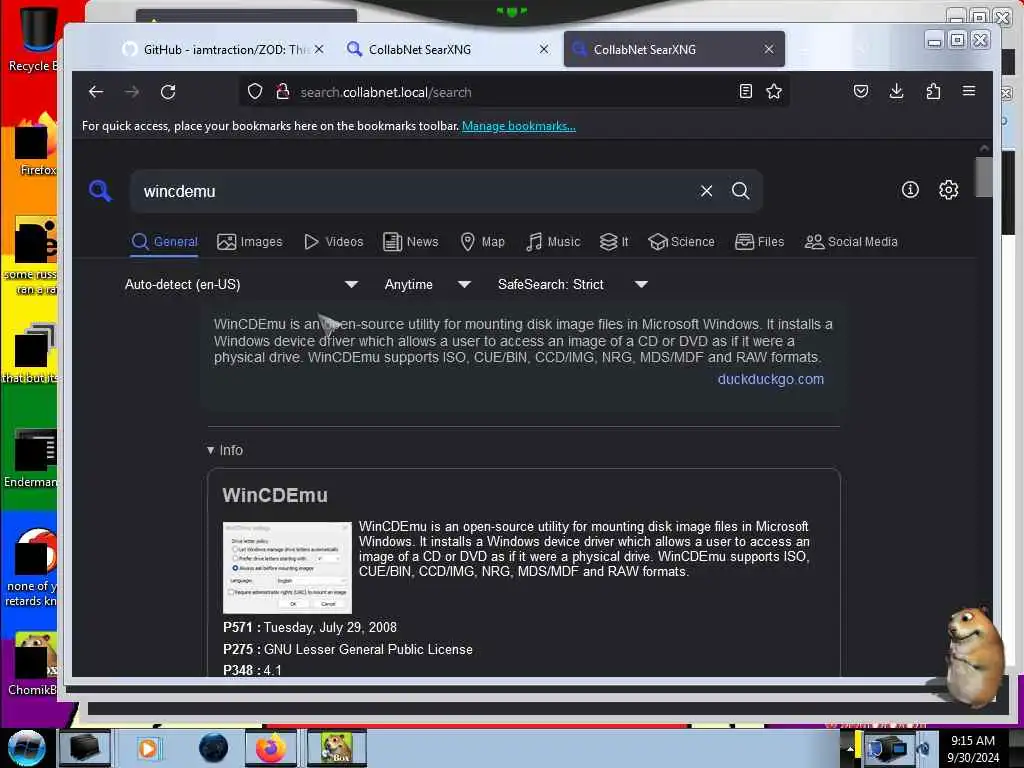
Task: Click the Tuesday, July 29, 2008 date
Action: point(330,627)
